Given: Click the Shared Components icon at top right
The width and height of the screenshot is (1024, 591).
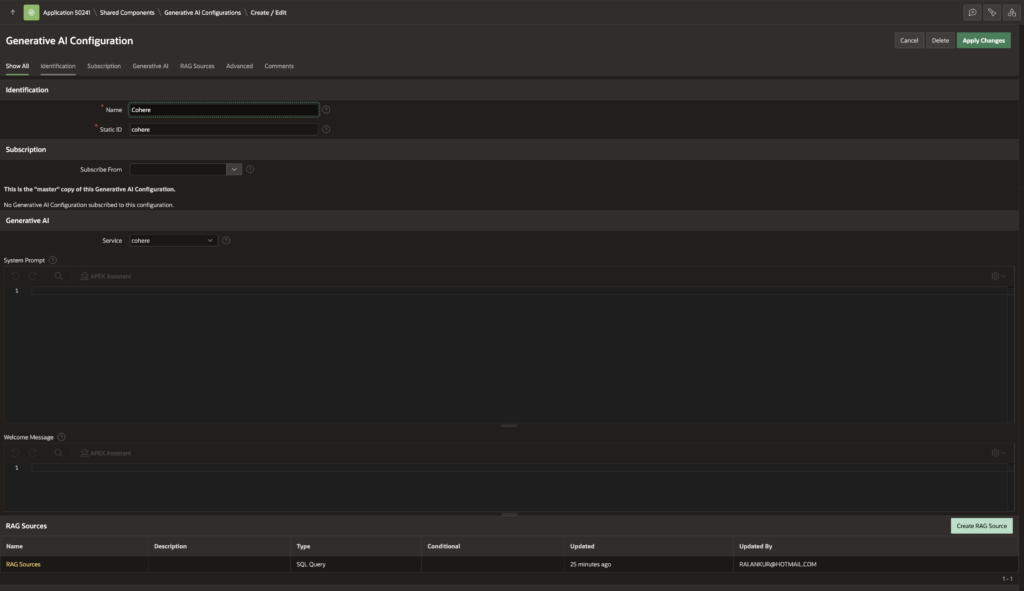Looking at the screenshot, I should pyautogui.click(x=1010, y=12).
